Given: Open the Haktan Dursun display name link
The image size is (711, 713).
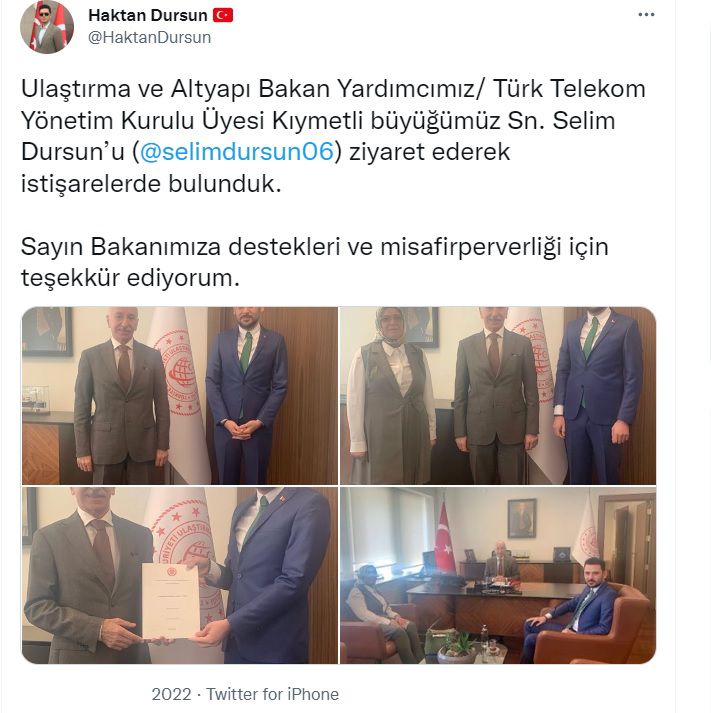Looking at the screenshot, I should (148, 15).
